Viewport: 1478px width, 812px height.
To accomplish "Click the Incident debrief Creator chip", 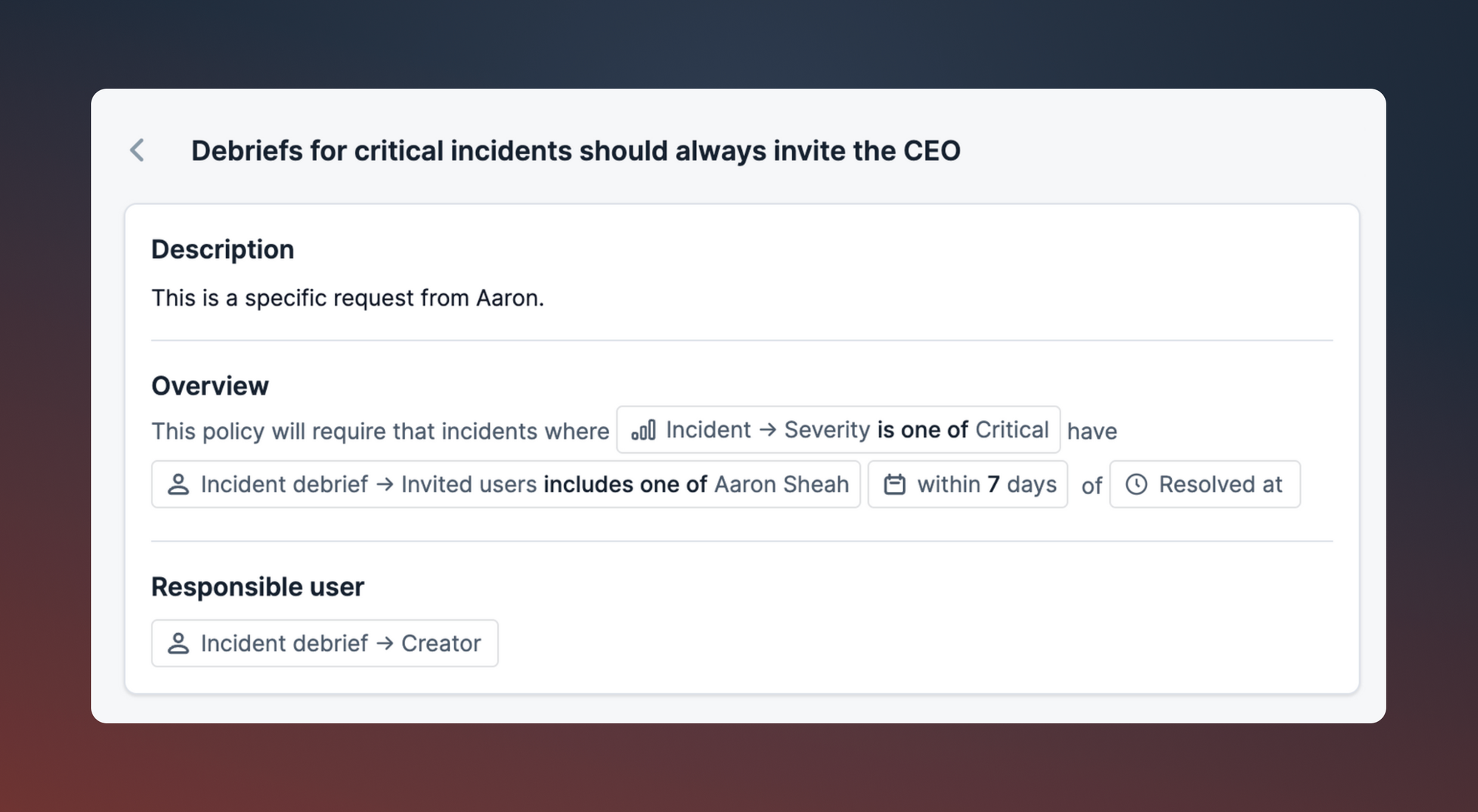I will (324, 644).
